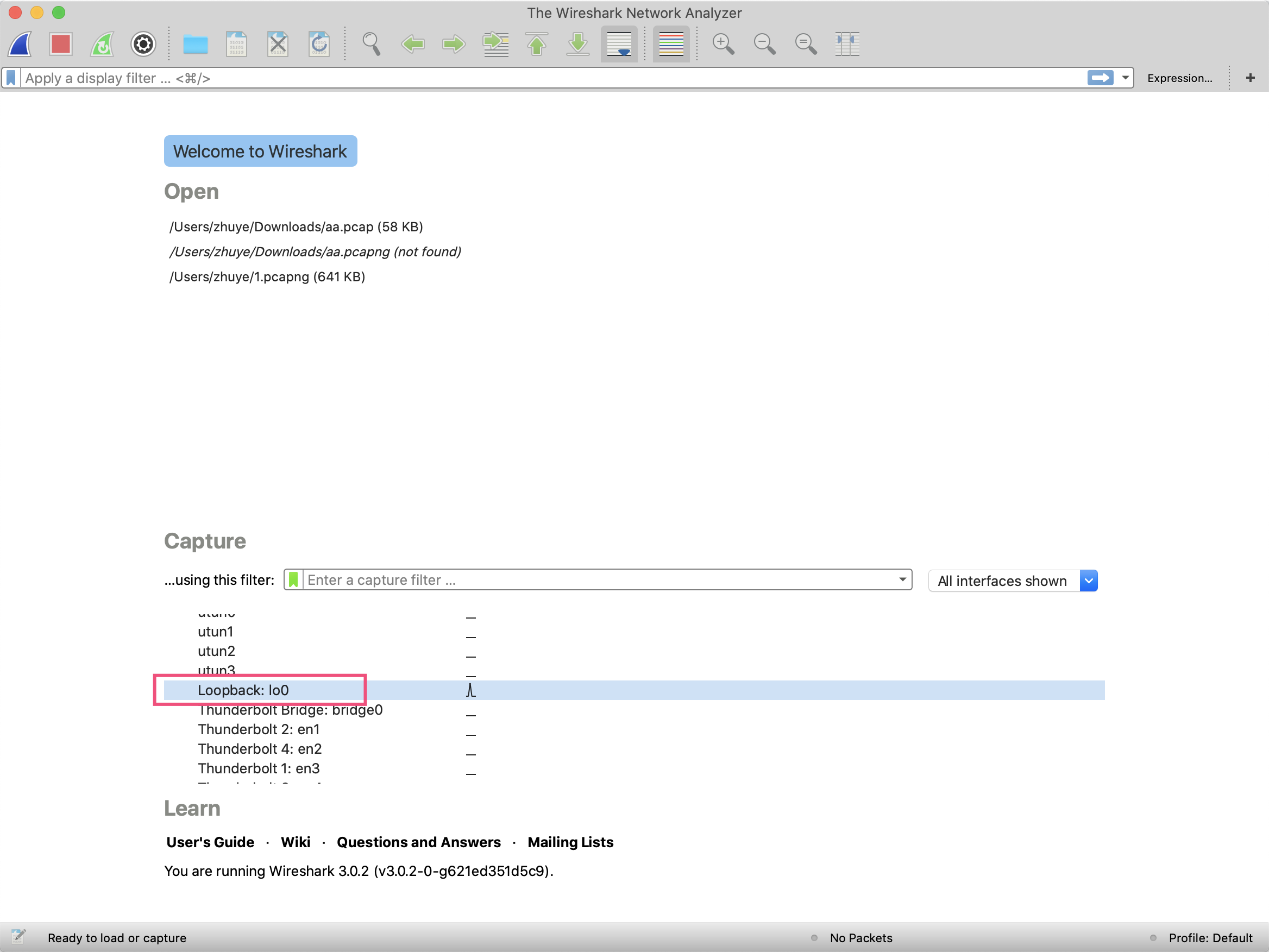Click the resize columns icon
The width and height of the screenshot is (1269, 952).
(846, 43)
